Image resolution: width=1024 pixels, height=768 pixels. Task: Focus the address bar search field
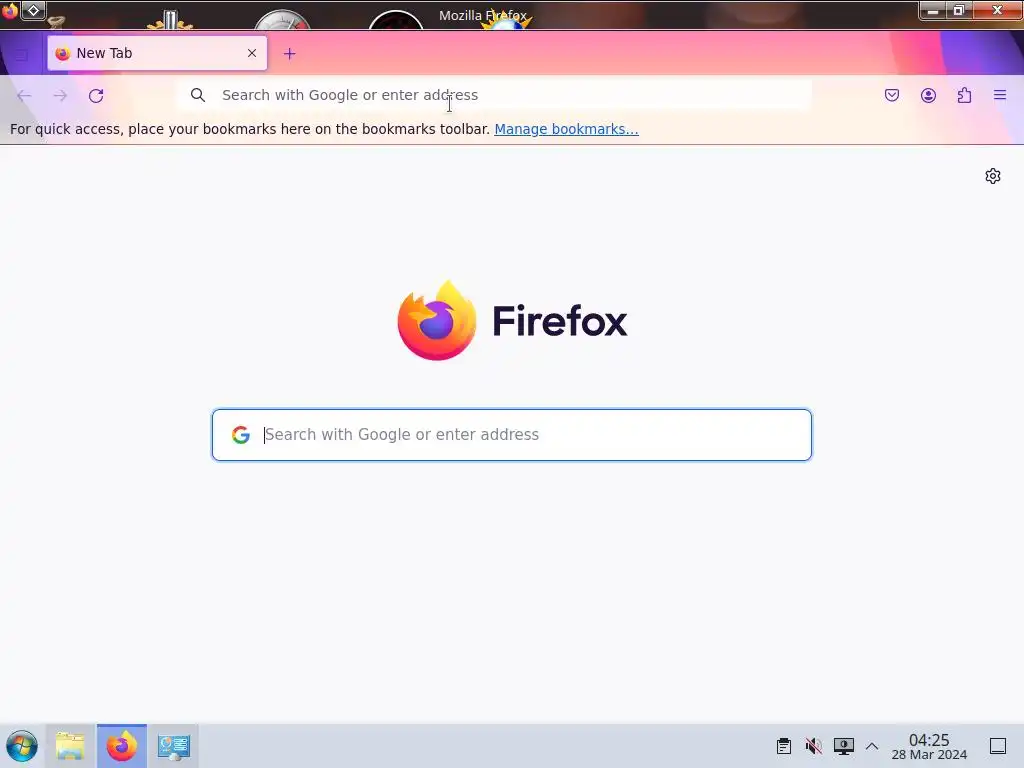(x=496, y=95)
